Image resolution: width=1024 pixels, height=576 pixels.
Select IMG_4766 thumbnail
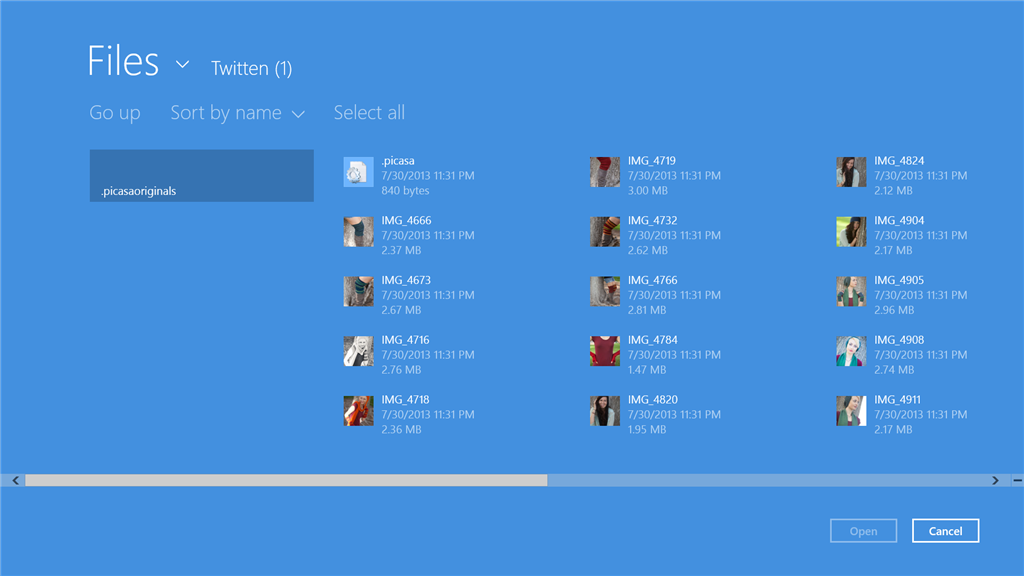coord(605,291)
